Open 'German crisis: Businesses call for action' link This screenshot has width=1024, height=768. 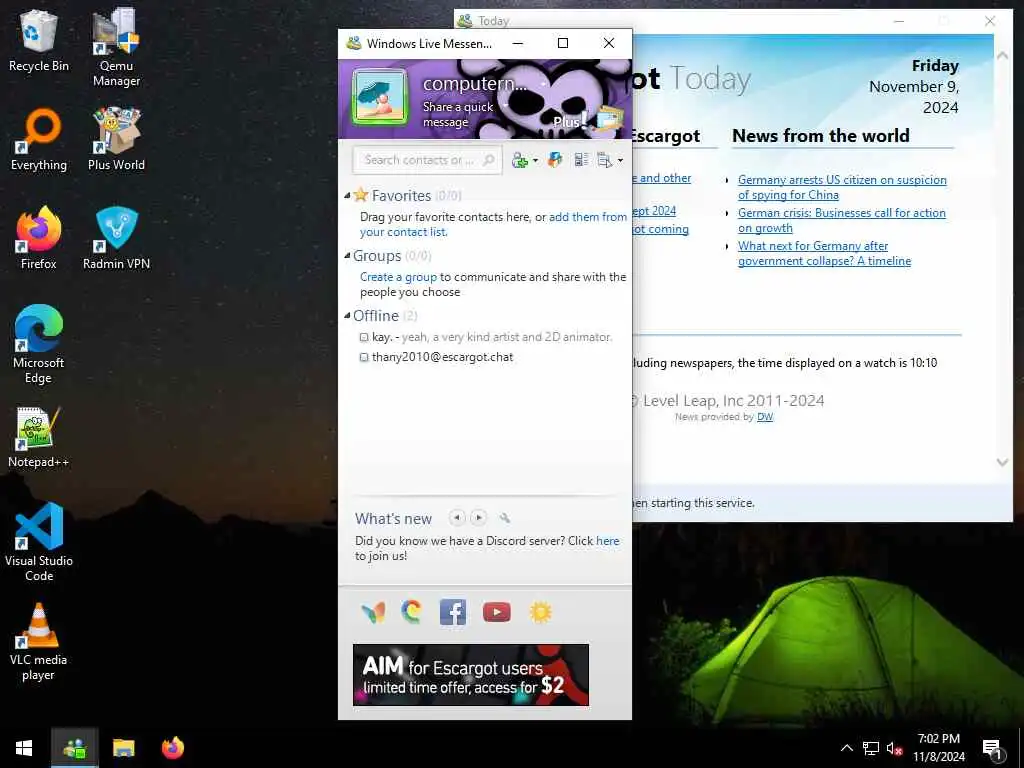(x=842, y=220)
